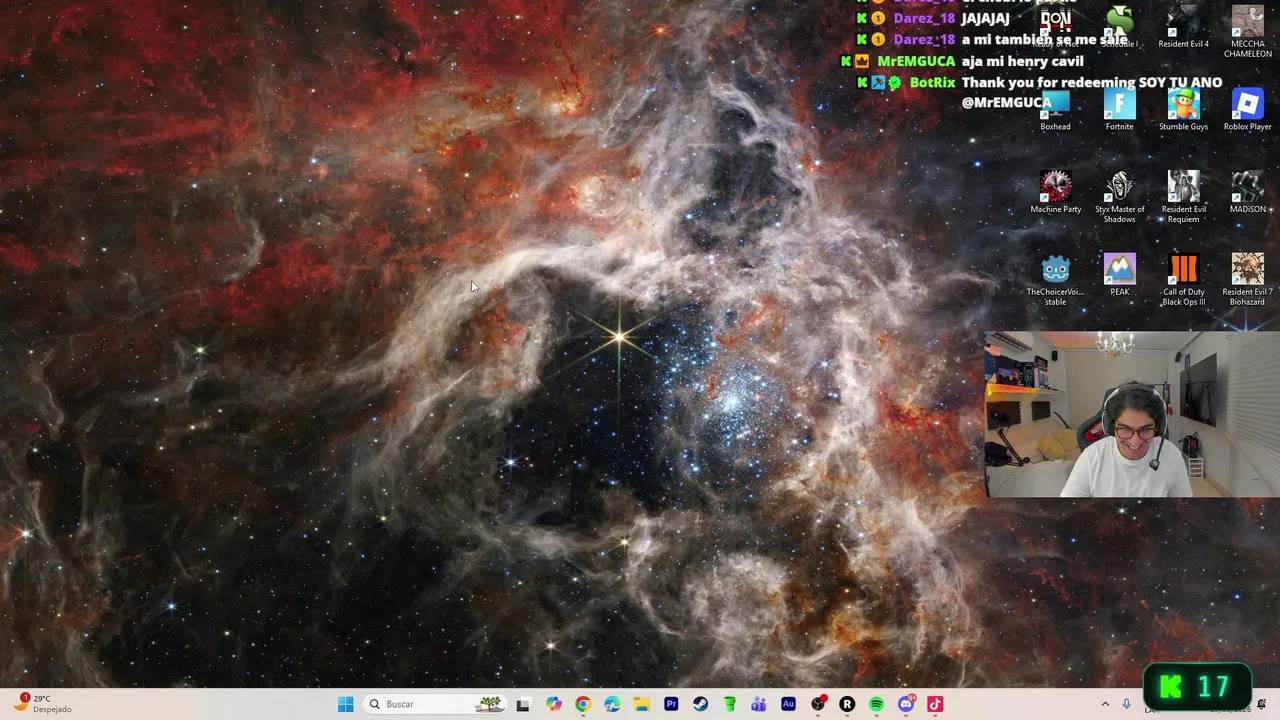Select the PEAK desktop shortcut
This screenshot has height=720, width=1280.
coord(1119,275)
